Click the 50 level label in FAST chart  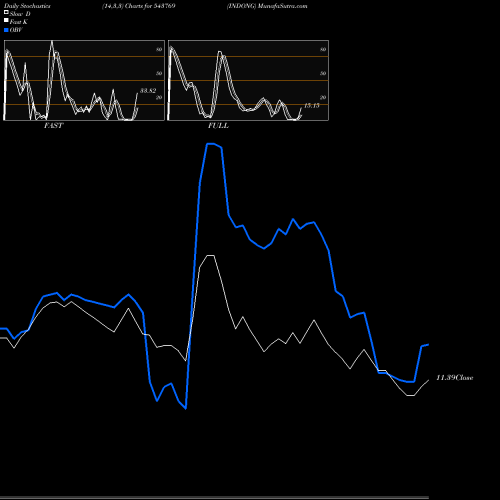159,73
